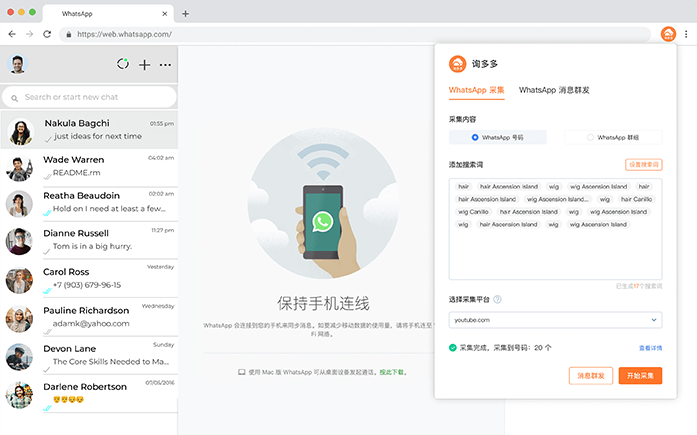
Task: Click Devon Lane's avatar
Action: point(19,357)
